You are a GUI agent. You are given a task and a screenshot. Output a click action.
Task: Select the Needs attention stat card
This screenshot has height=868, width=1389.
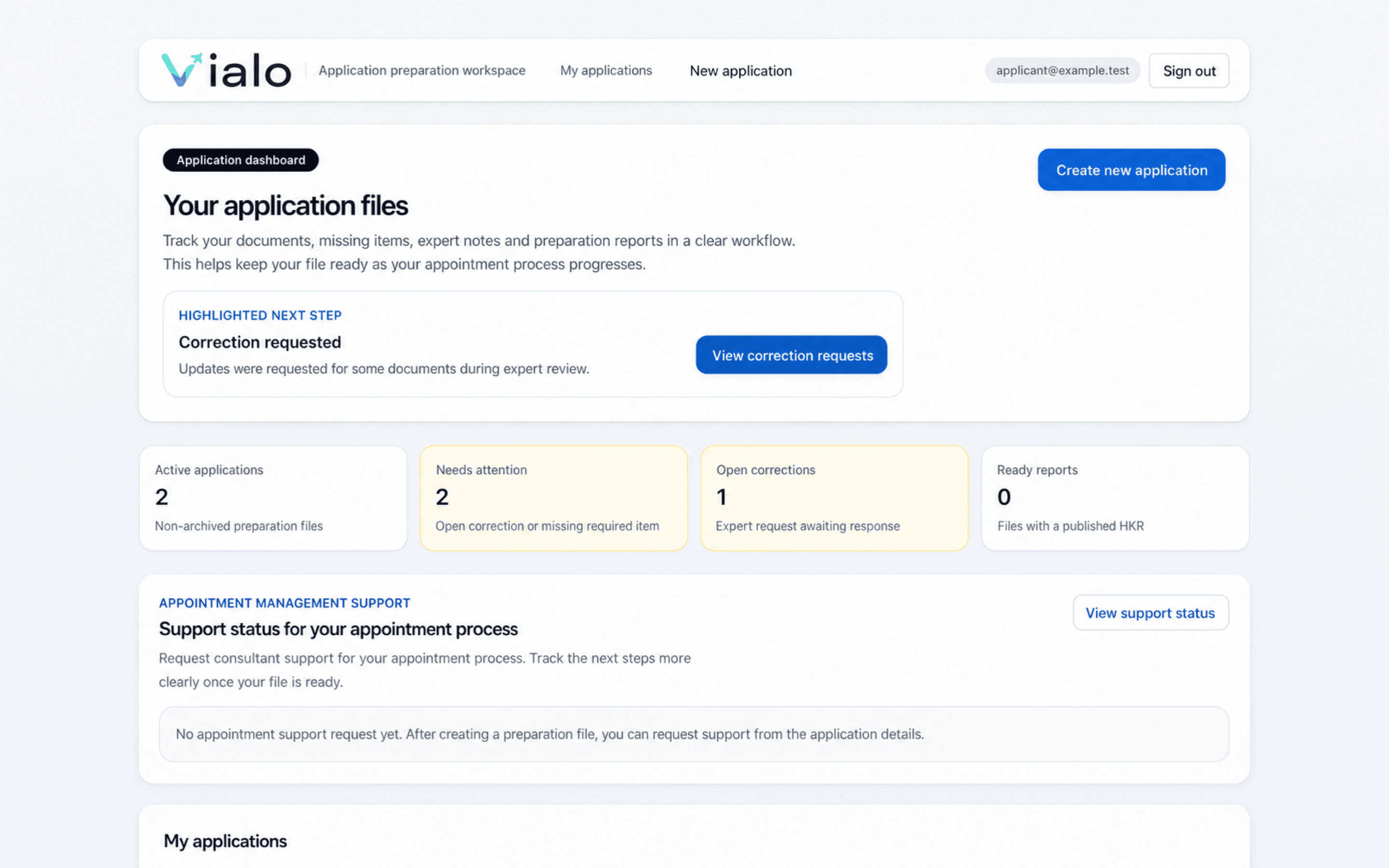tap(553, 498)
